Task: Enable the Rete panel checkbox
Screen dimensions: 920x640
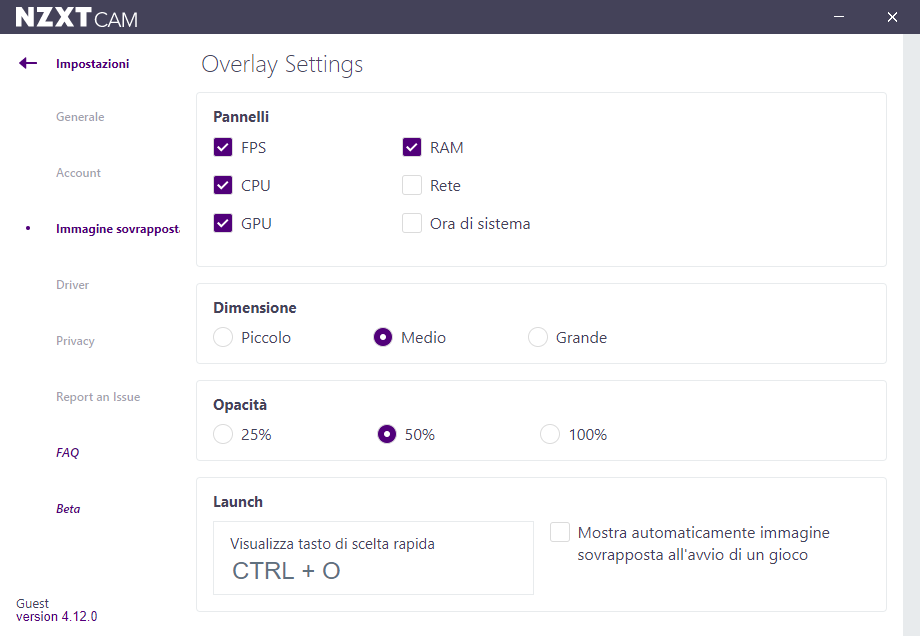Action: pyautogui.click(x=412, y=186)
